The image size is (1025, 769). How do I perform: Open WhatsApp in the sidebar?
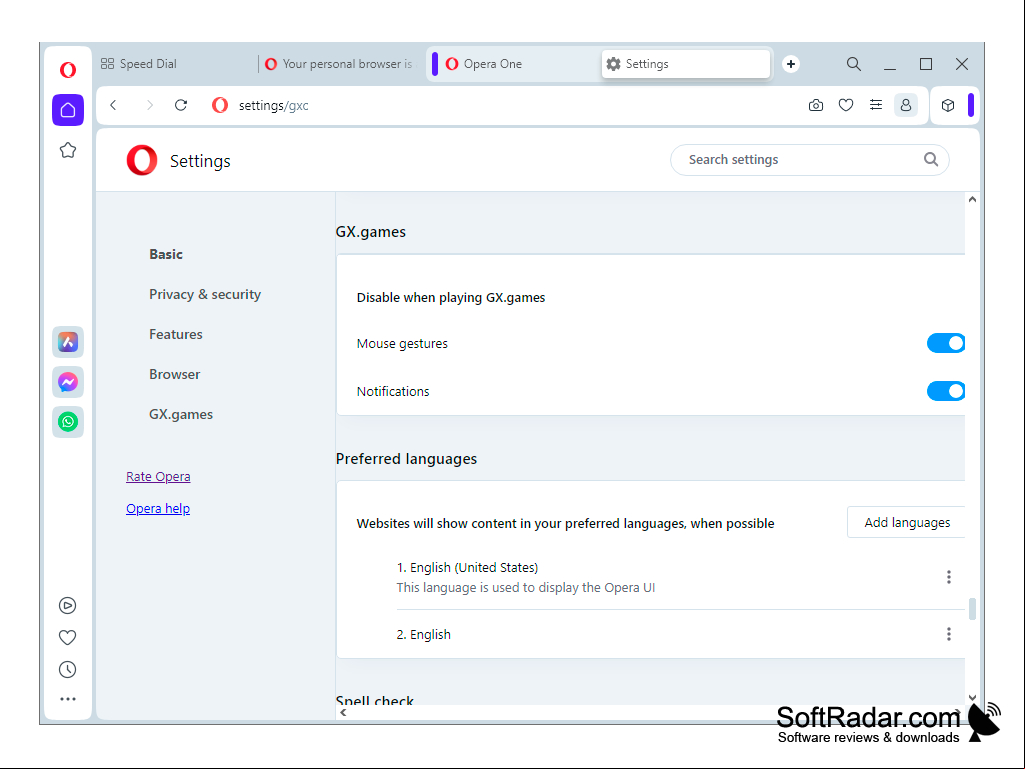[x=68, y=422]
